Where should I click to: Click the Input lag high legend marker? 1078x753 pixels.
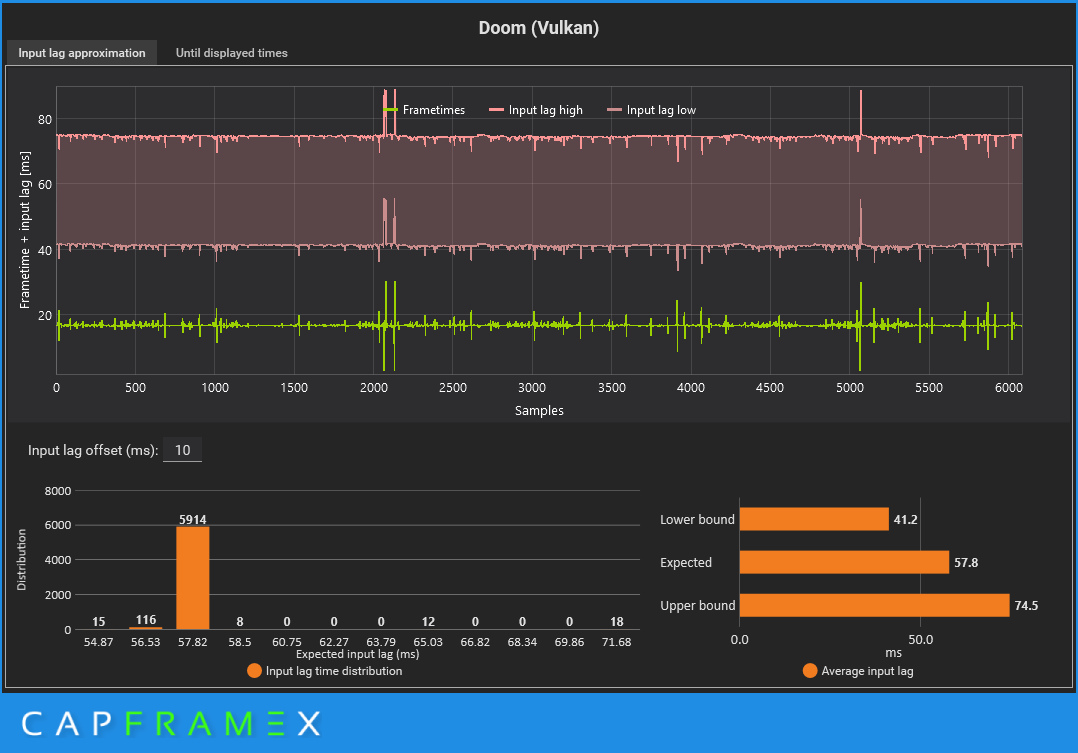click(x=496, y=110)
